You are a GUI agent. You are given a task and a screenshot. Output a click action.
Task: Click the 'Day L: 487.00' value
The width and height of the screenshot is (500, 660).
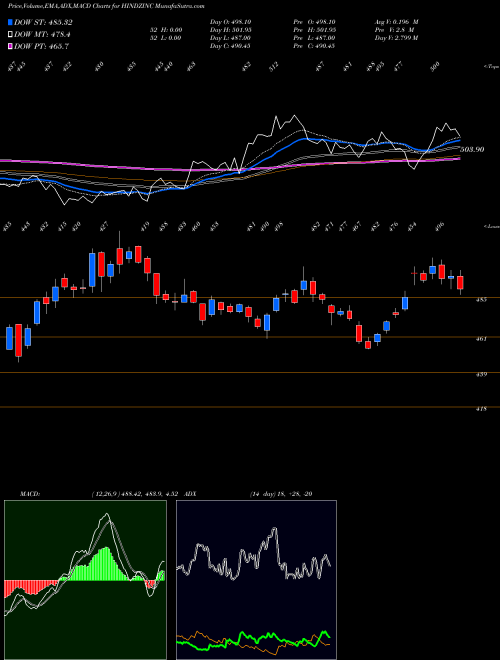click(231, 38)
